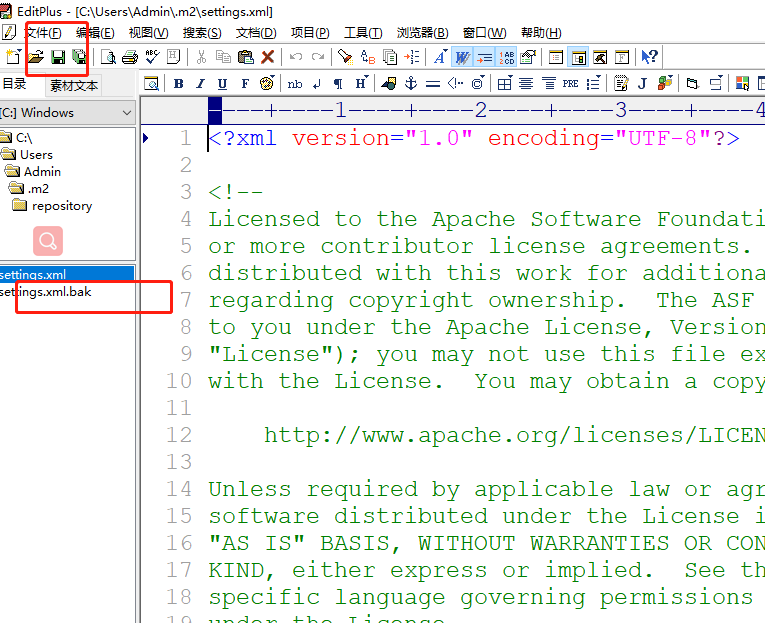Screen dimensions: 765x623
Task: Open Print Preview from the toolbar
Action: click(x=108, y=57)
